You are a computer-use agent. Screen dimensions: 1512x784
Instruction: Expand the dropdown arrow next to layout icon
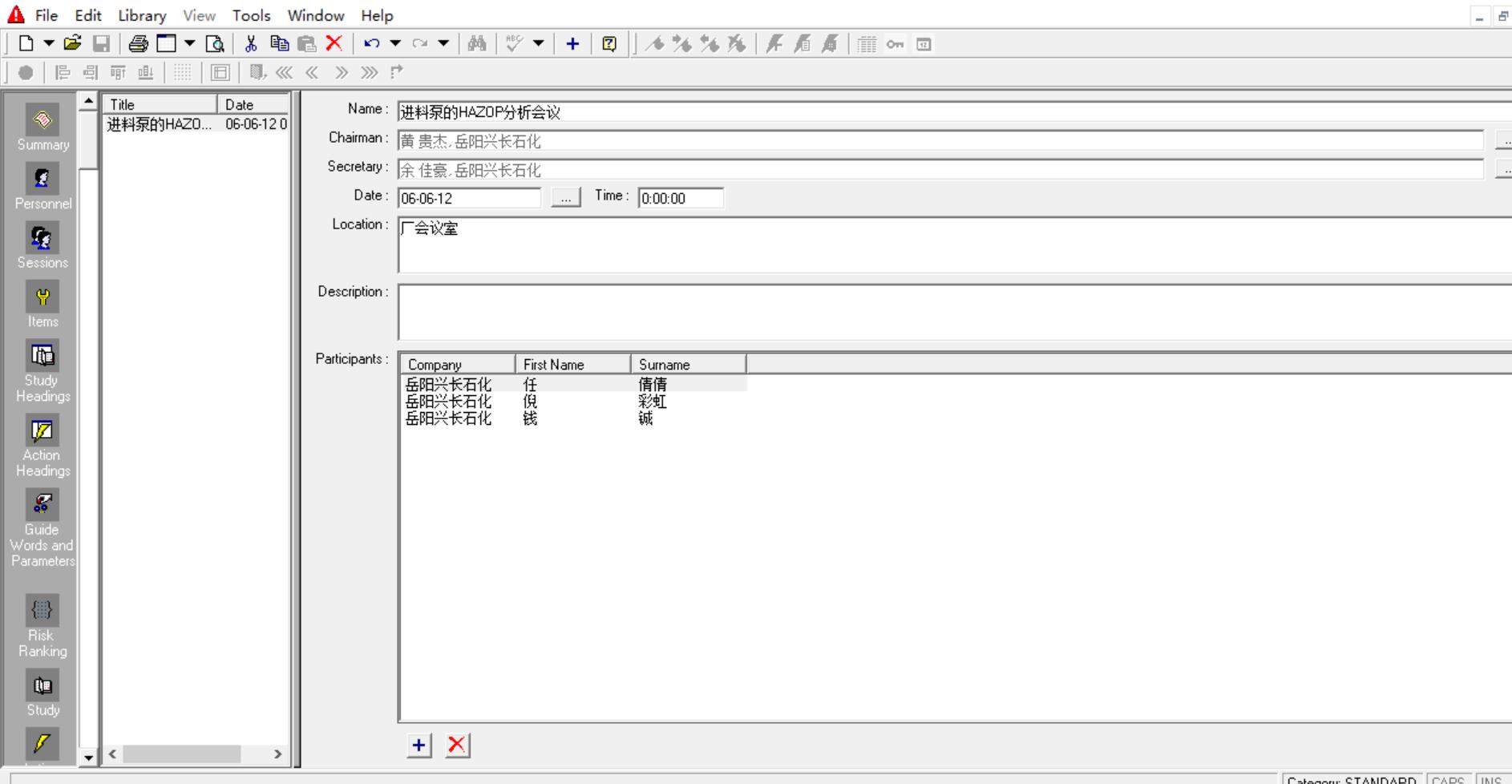pyautogui.click(x=190, y=44)
